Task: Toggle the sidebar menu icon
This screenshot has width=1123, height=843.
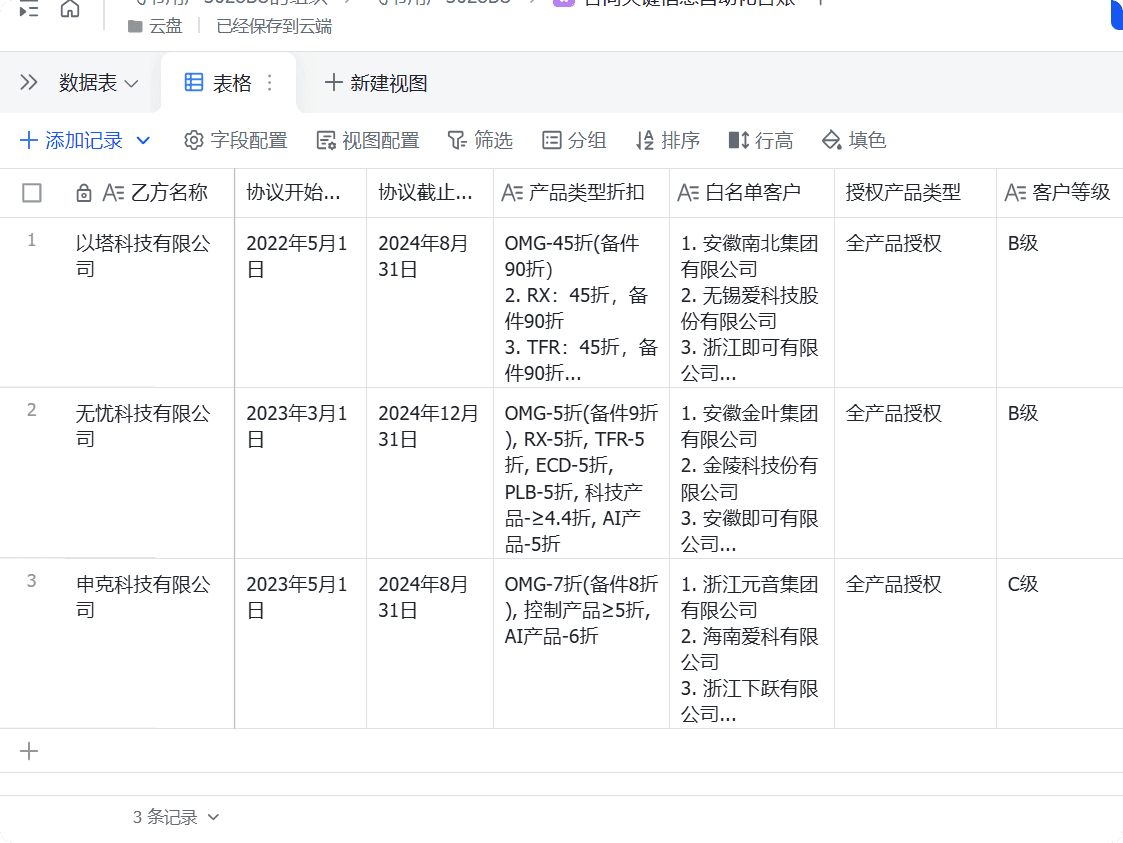Action: pos(29,9)
